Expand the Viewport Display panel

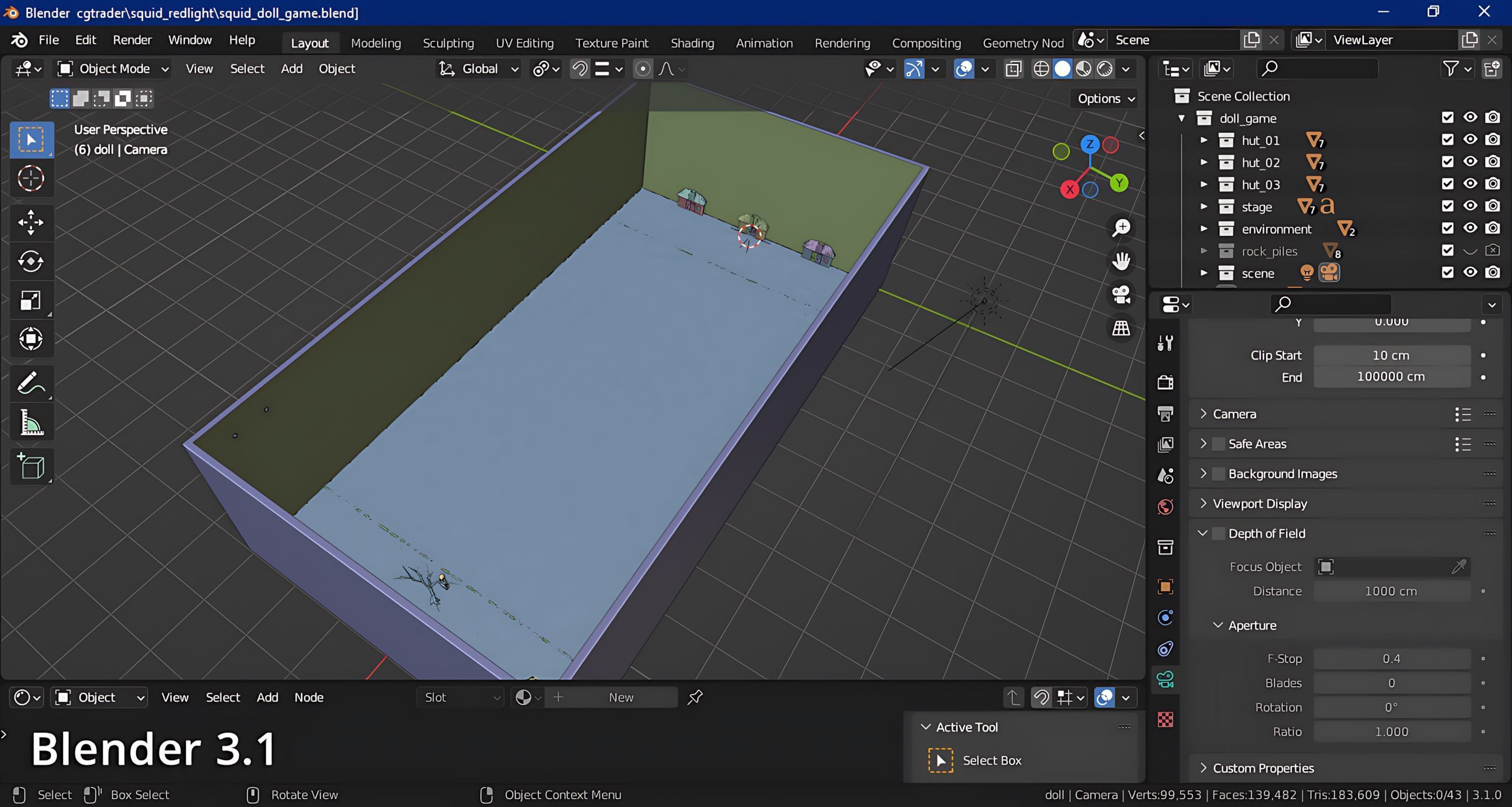click(1260, 504)
